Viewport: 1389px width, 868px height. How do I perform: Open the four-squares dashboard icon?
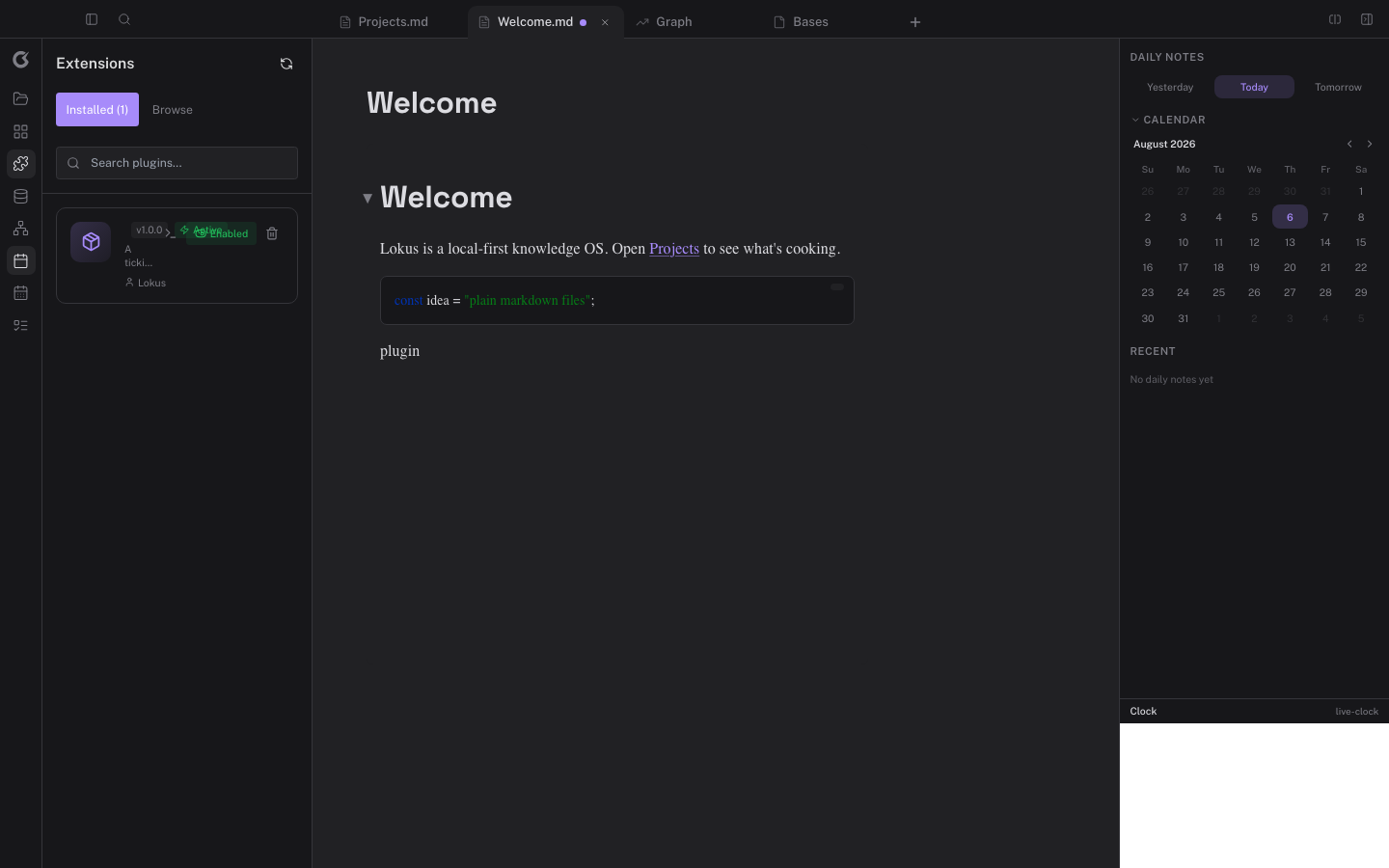(x=20, y=131)
